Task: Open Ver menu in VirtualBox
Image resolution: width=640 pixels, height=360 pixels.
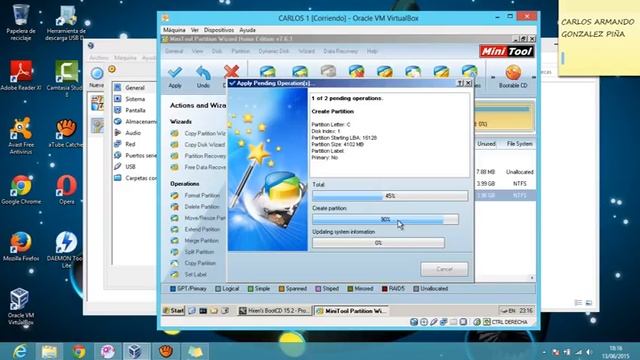Action: click(195, 30)
